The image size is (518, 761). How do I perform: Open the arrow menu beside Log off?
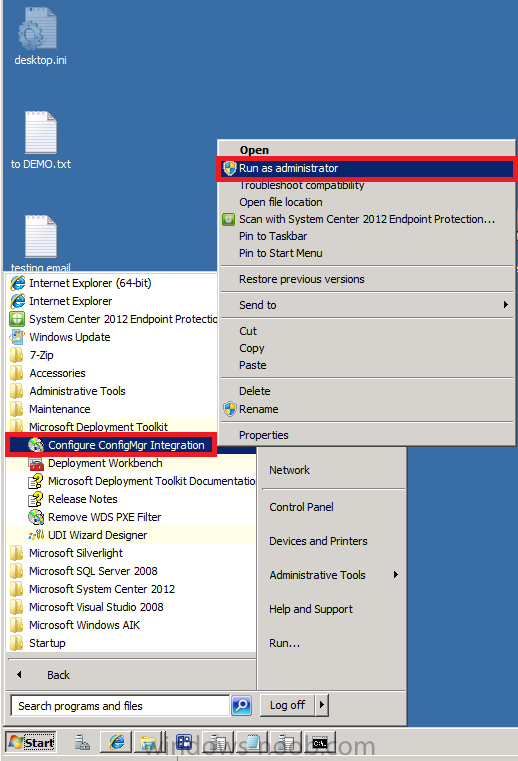[x=322, y=705]
